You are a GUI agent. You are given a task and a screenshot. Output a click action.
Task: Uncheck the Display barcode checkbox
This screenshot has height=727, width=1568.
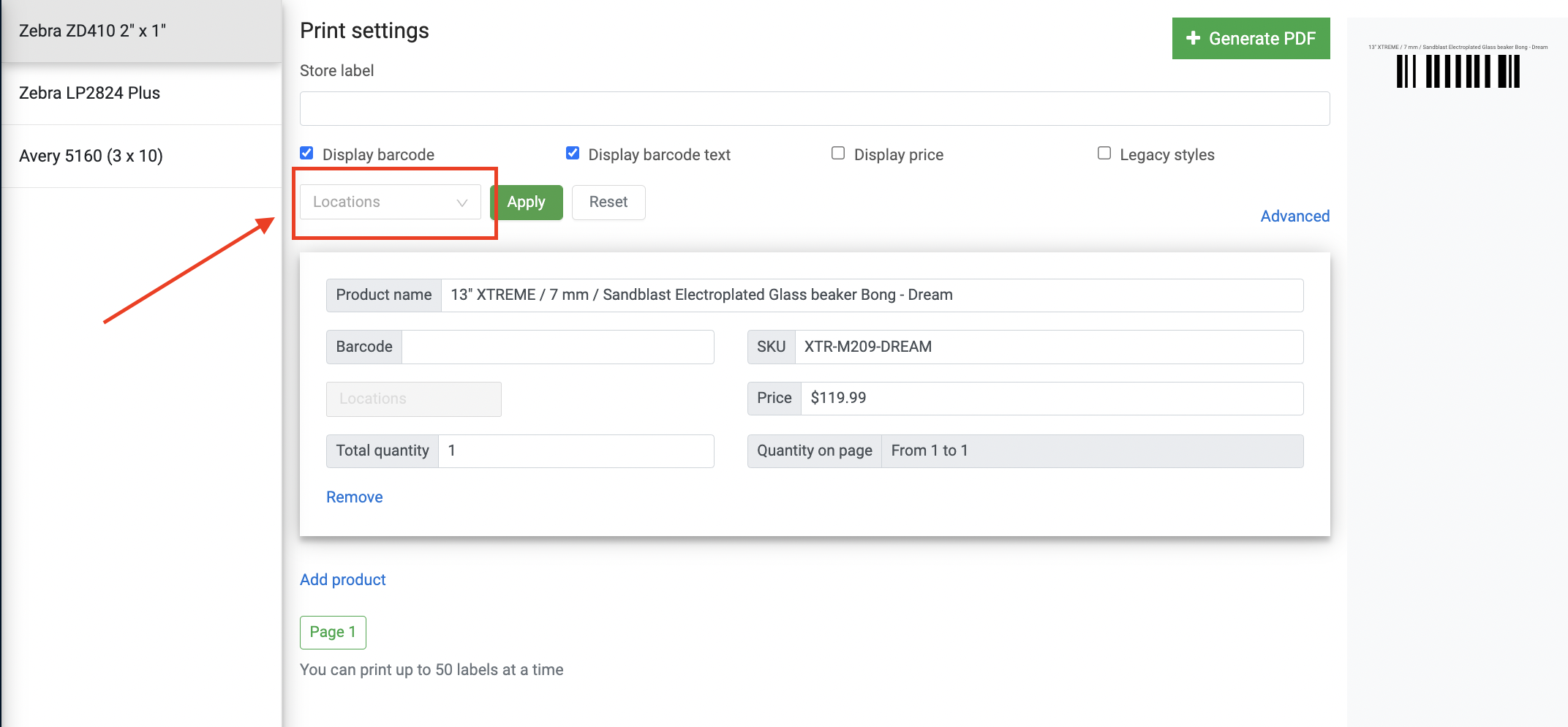point(307,154)
